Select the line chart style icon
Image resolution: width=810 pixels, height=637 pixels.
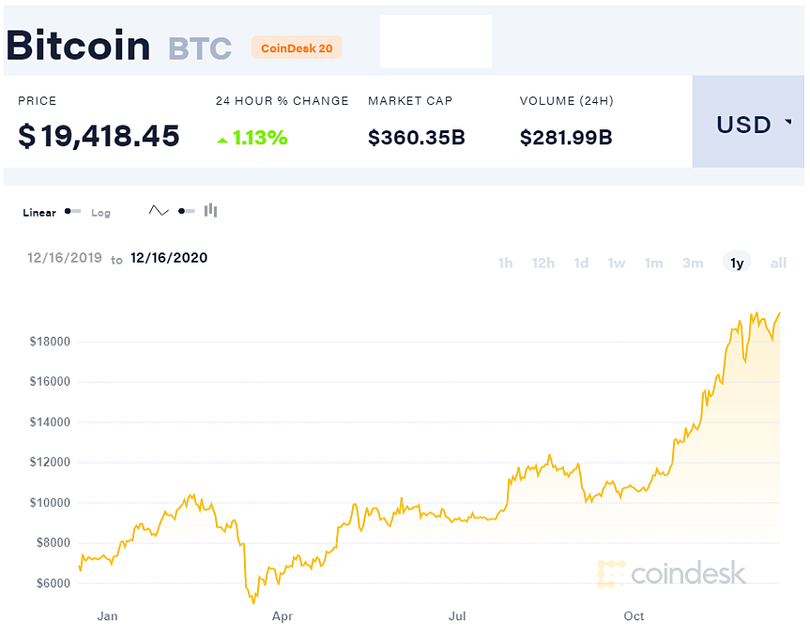[159, 210]
